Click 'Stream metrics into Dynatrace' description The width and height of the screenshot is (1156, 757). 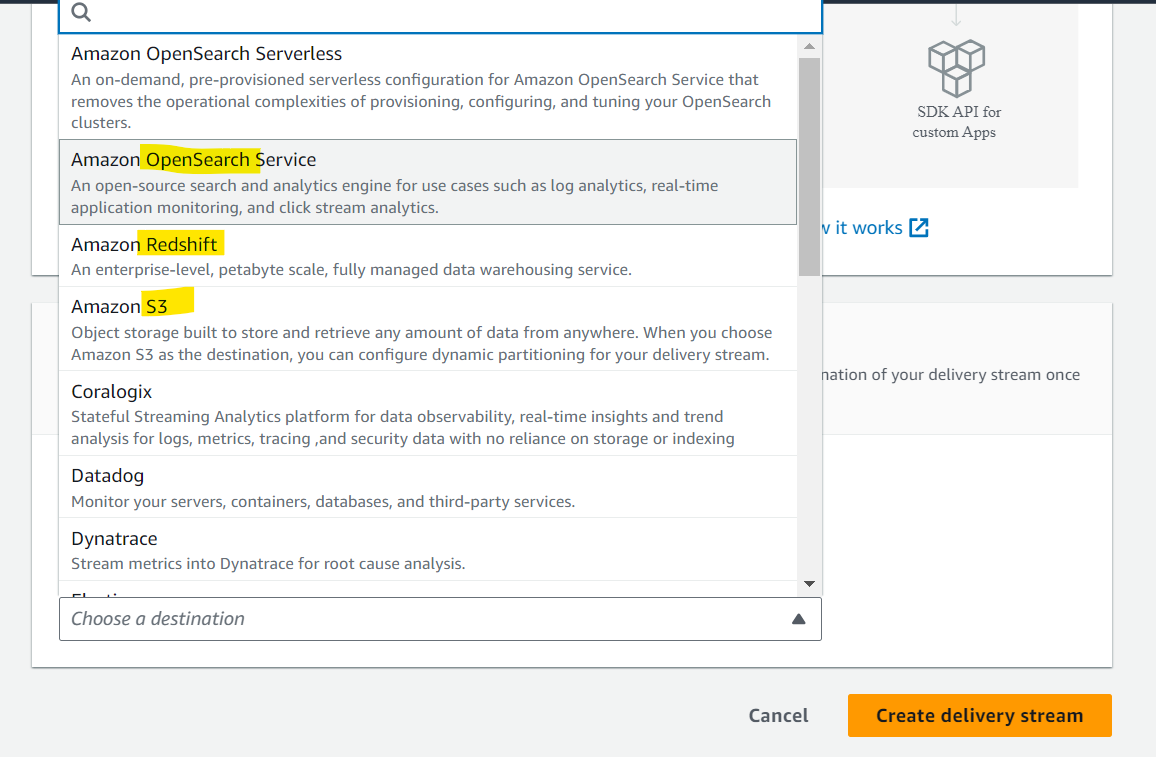[x=268, y=564]
